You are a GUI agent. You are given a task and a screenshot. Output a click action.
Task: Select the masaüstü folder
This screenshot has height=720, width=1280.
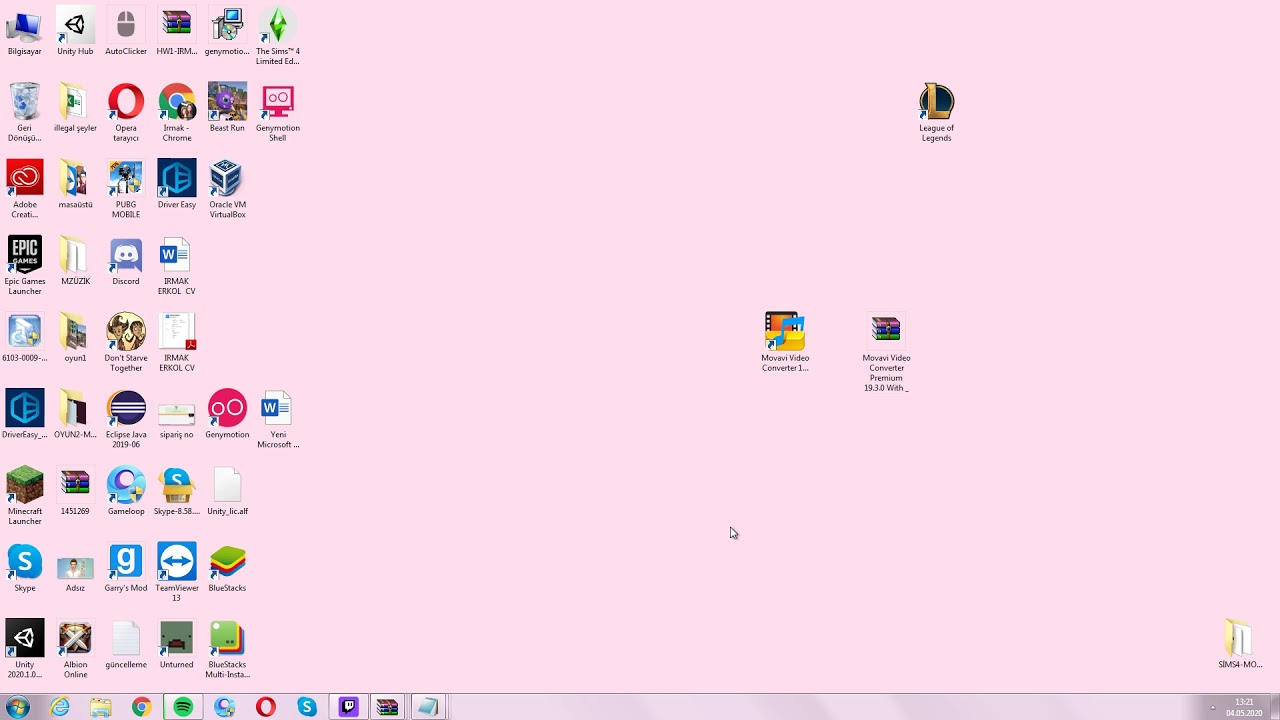pyautogui.click(x=75, y=185)
